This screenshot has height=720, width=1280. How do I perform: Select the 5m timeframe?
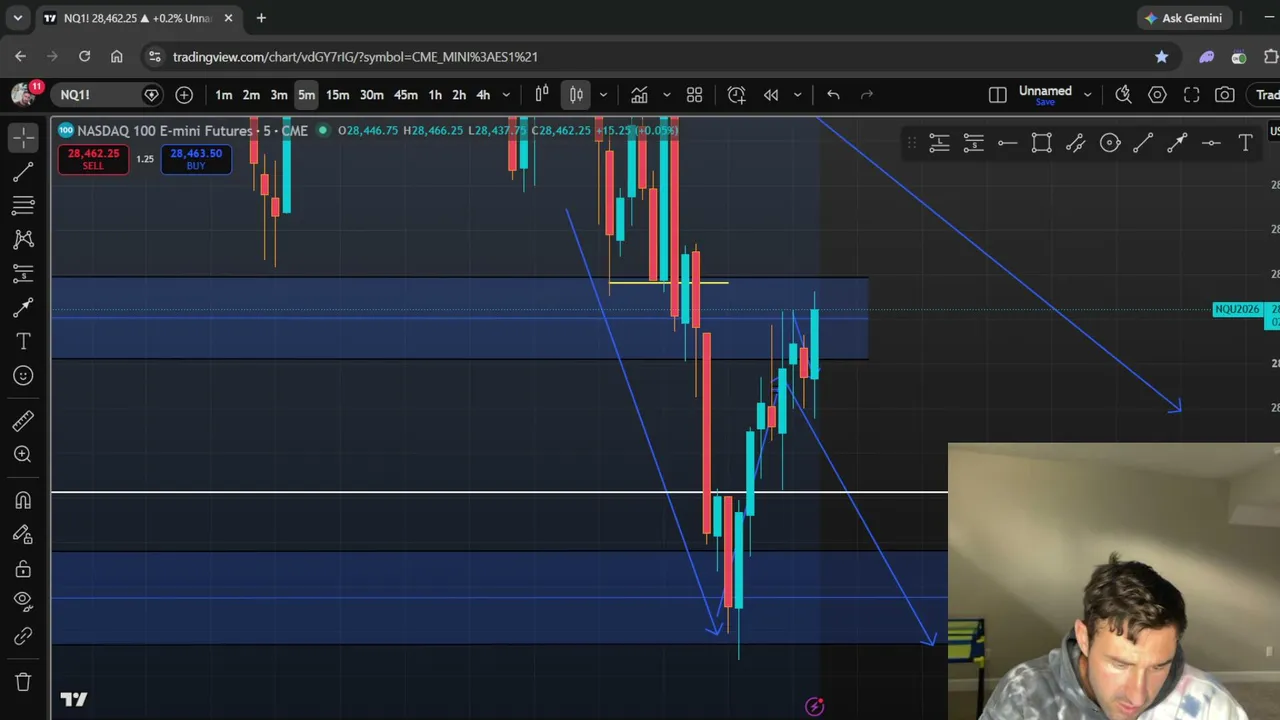point(307,95)
